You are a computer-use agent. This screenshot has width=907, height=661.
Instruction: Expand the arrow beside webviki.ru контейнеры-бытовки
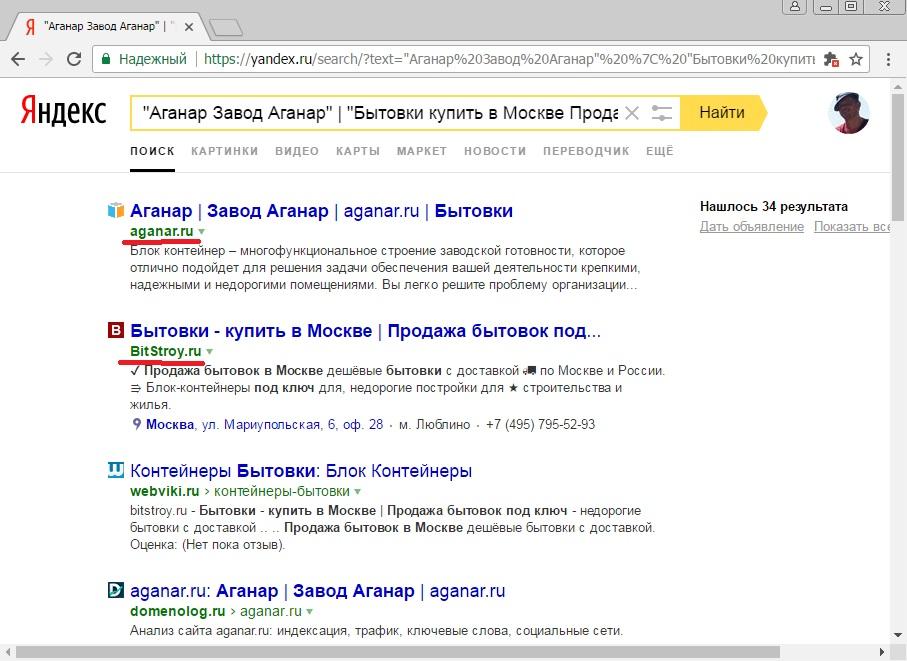click(x=357, y=492)
